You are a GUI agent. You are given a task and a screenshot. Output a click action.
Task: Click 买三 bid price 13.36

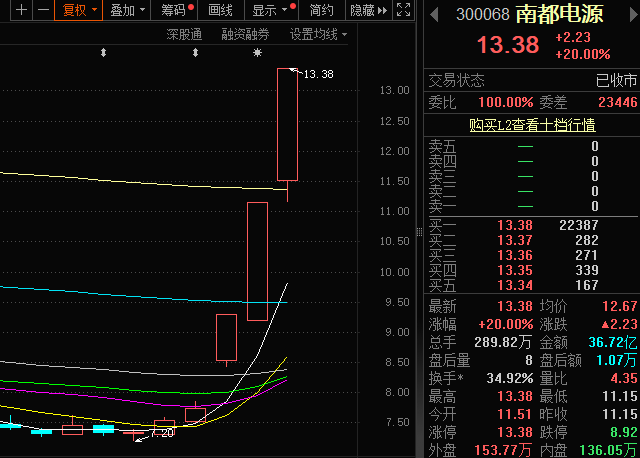pos(515,255)
